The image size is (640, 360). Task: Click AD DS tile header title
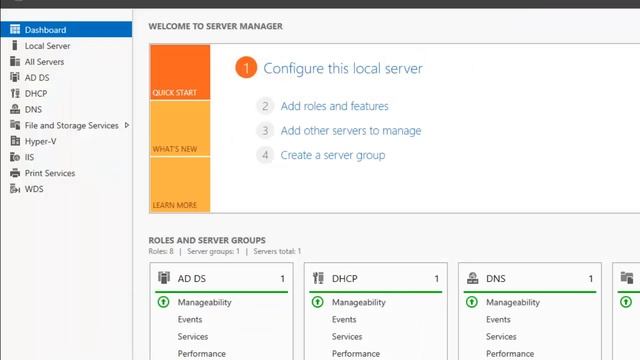[x=191, y=278]
